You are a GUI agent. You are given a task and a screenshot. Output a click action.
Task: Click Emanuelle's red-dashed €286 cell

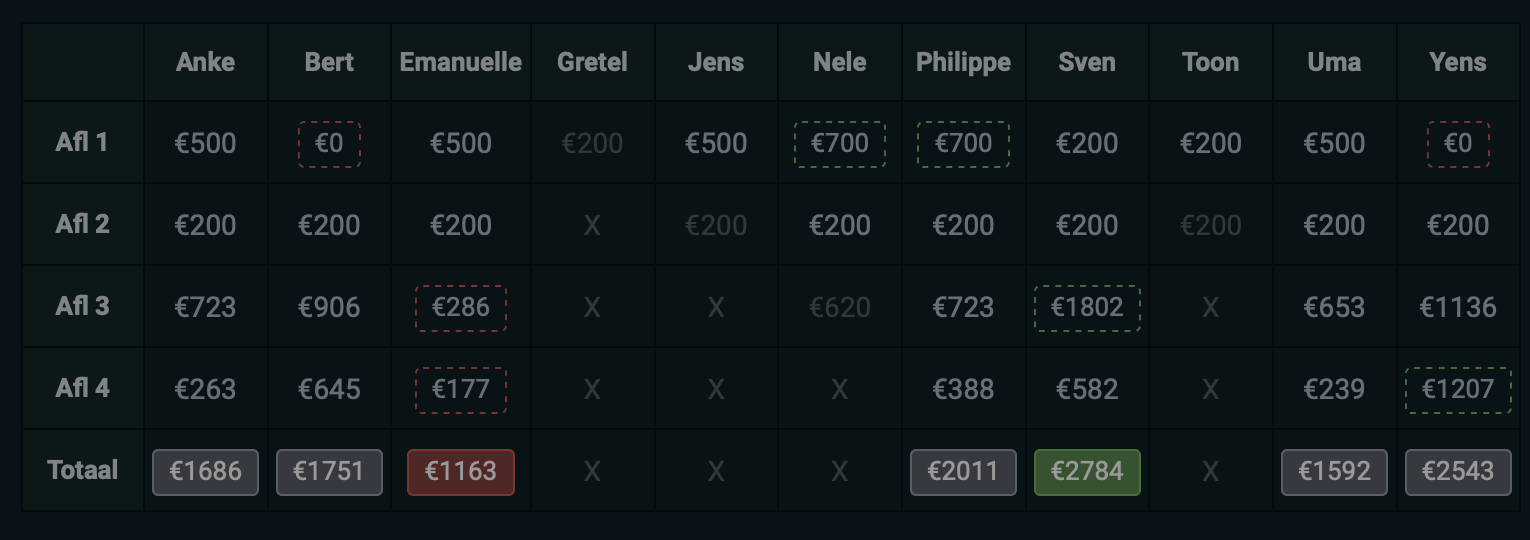(x=461, y=308)
